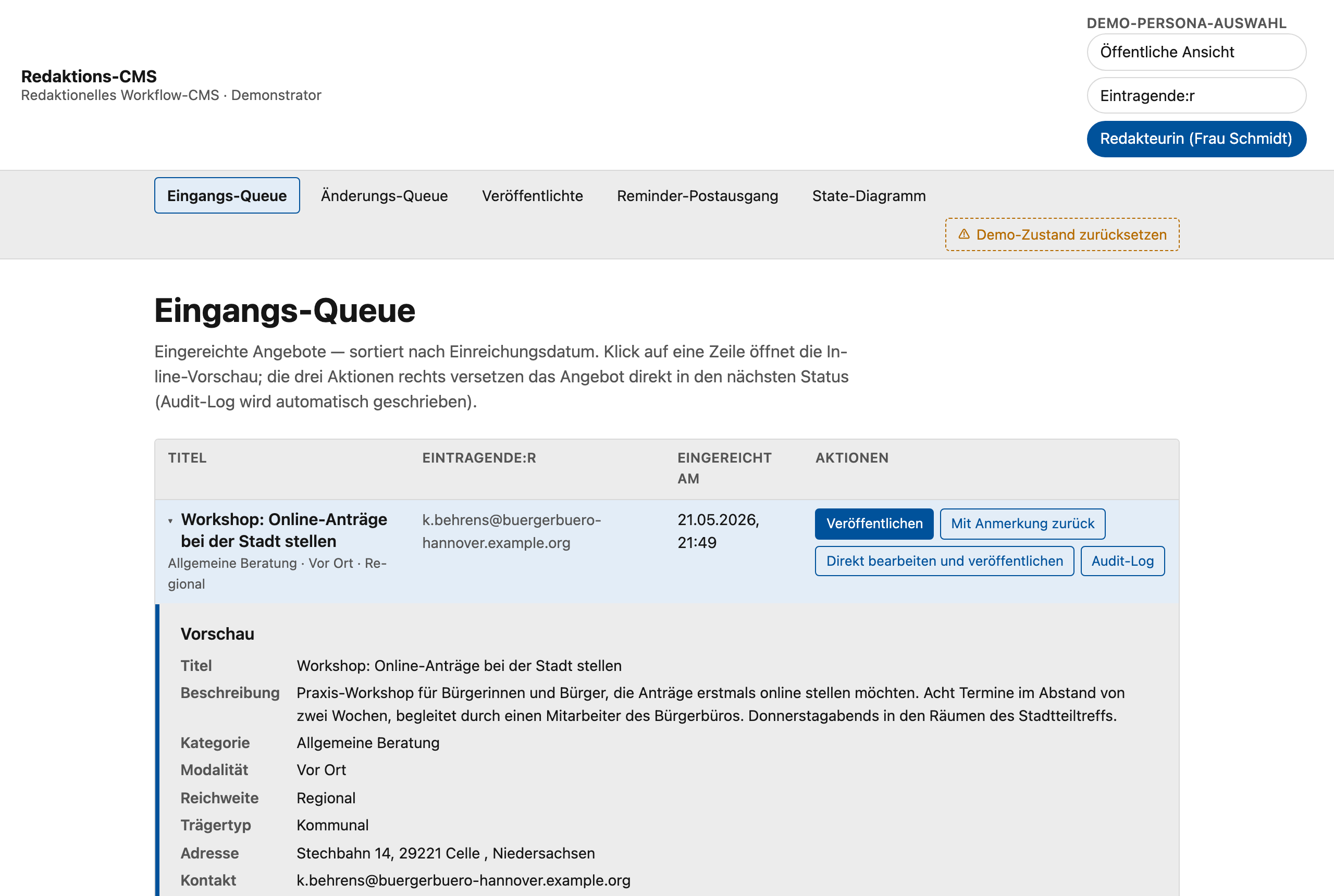Select persona Redakteurin (Frau Schmidt)
1334x896 pixels.
click(1196, 139)
